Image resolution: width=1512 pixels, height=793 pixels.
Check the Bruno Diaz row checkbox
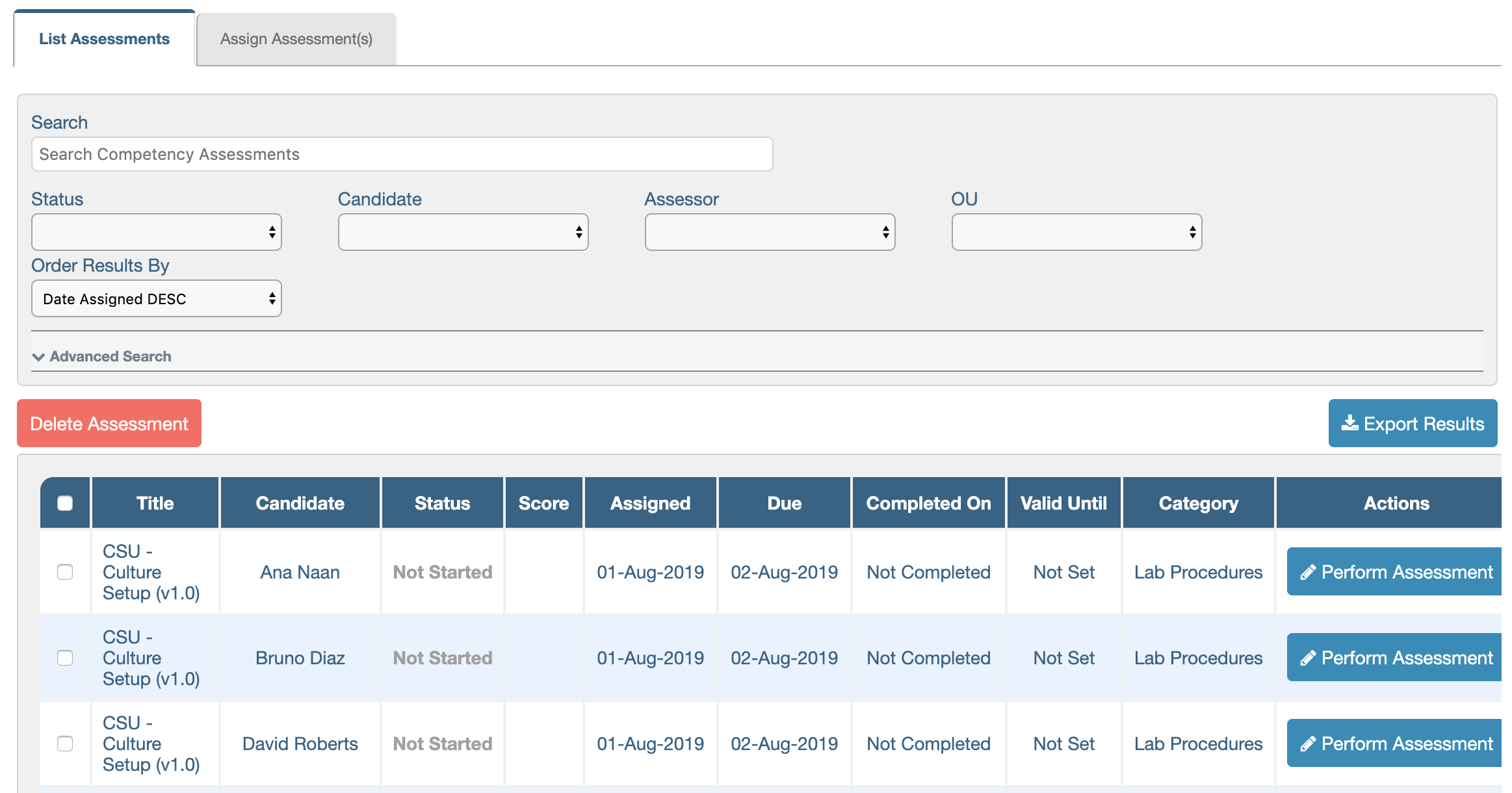coord(65,658)
